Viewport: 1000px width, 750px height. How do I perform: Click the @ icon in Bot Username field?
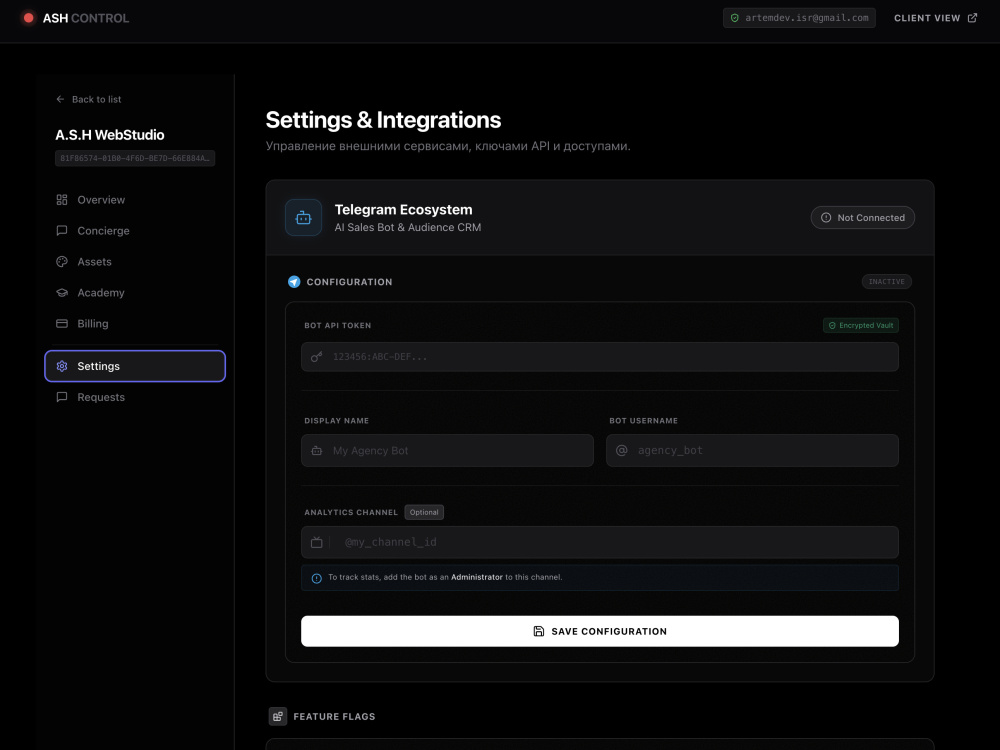coord(621,450)
